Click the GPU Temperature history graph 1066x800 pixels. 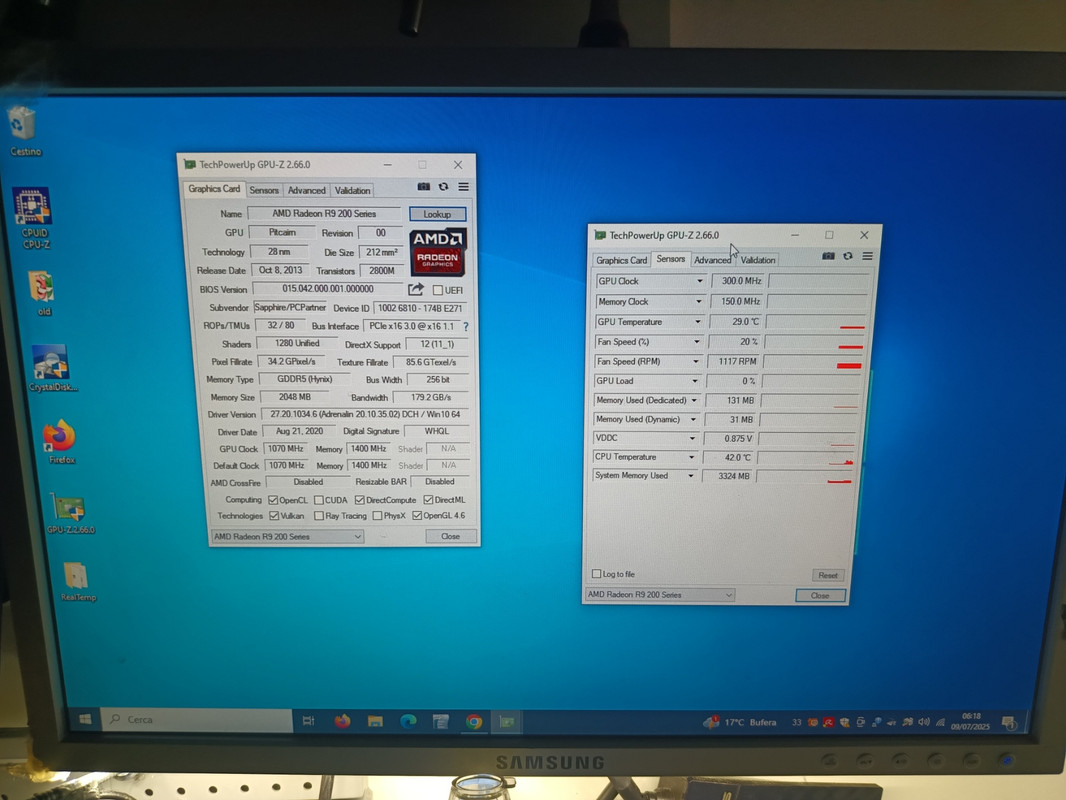click(x=816, y=321)
